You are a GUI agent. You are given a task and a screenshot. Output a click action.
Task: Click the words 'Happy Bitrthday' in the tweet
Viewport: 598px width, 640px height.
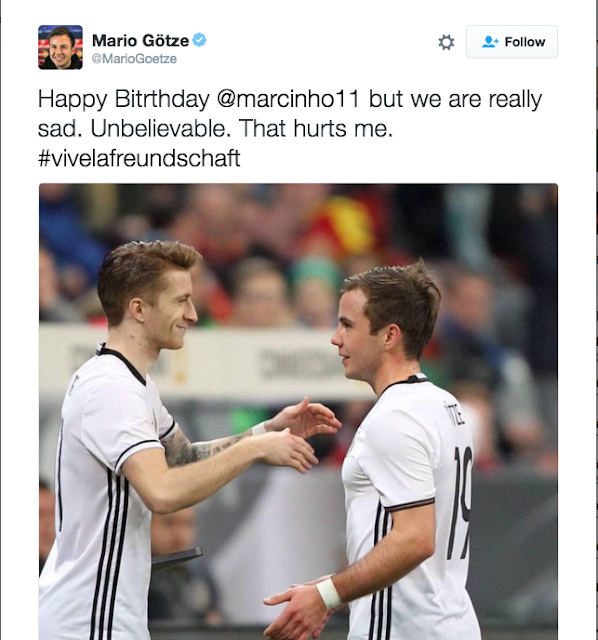[x=124, y=100]
